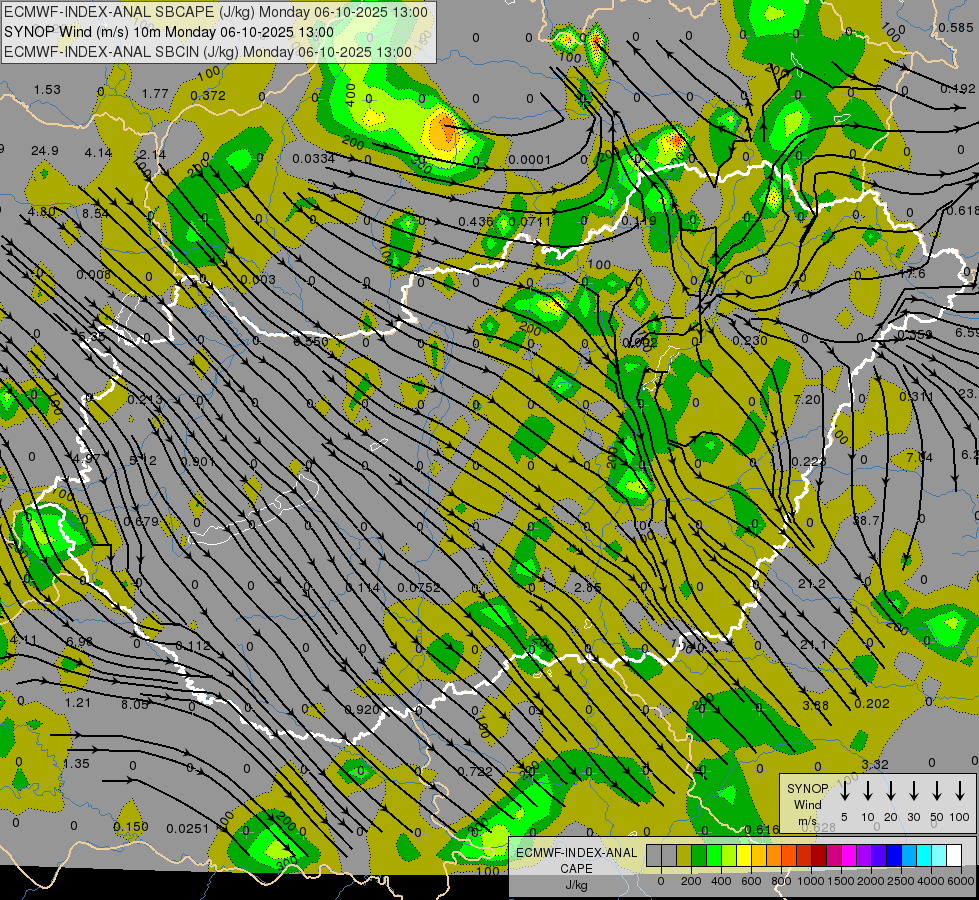
Task: Click the 0.0334 value on the map
Action: [313, 158]
